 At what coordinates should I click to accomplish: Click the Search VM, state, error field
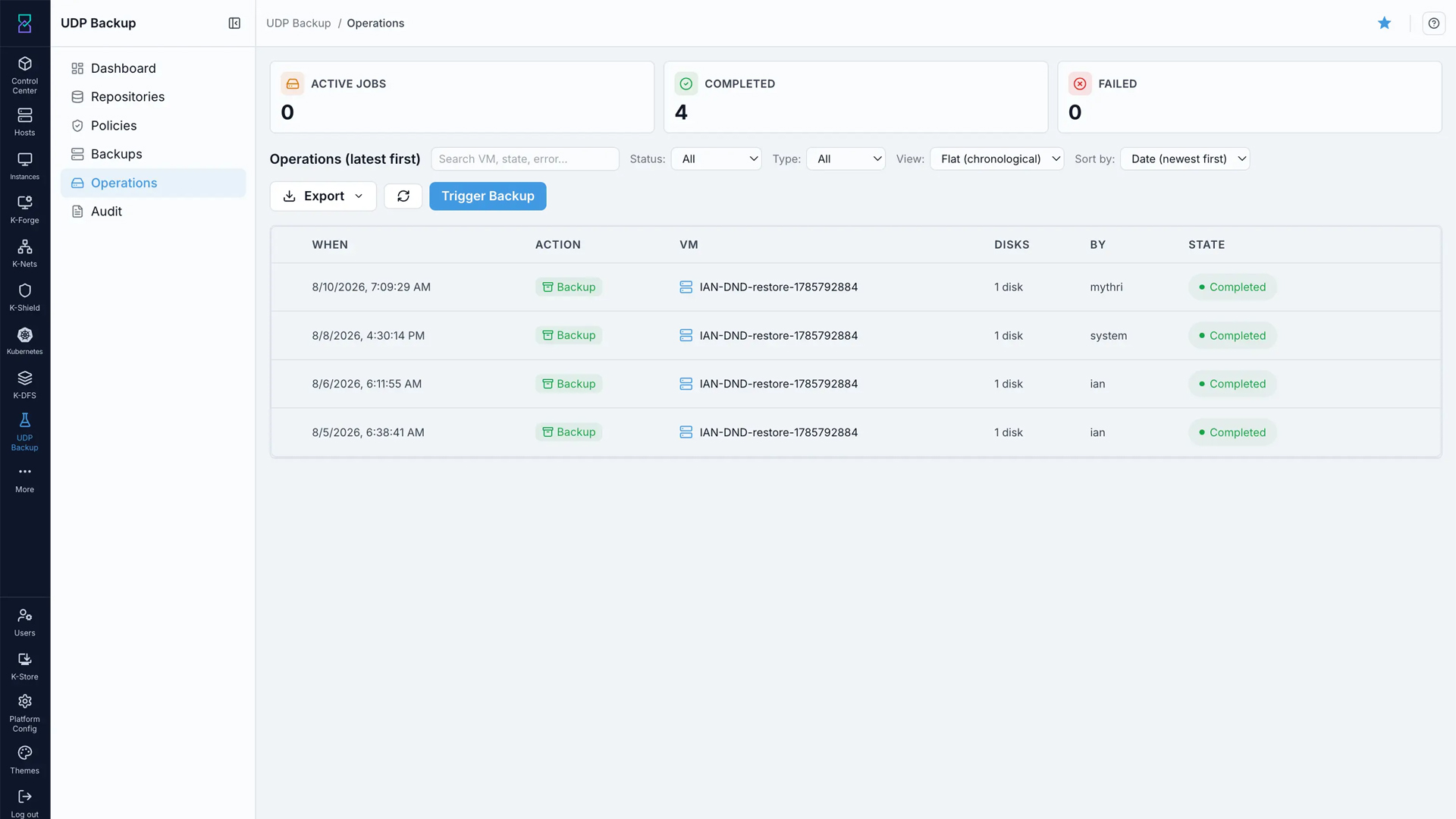point(525,159)
